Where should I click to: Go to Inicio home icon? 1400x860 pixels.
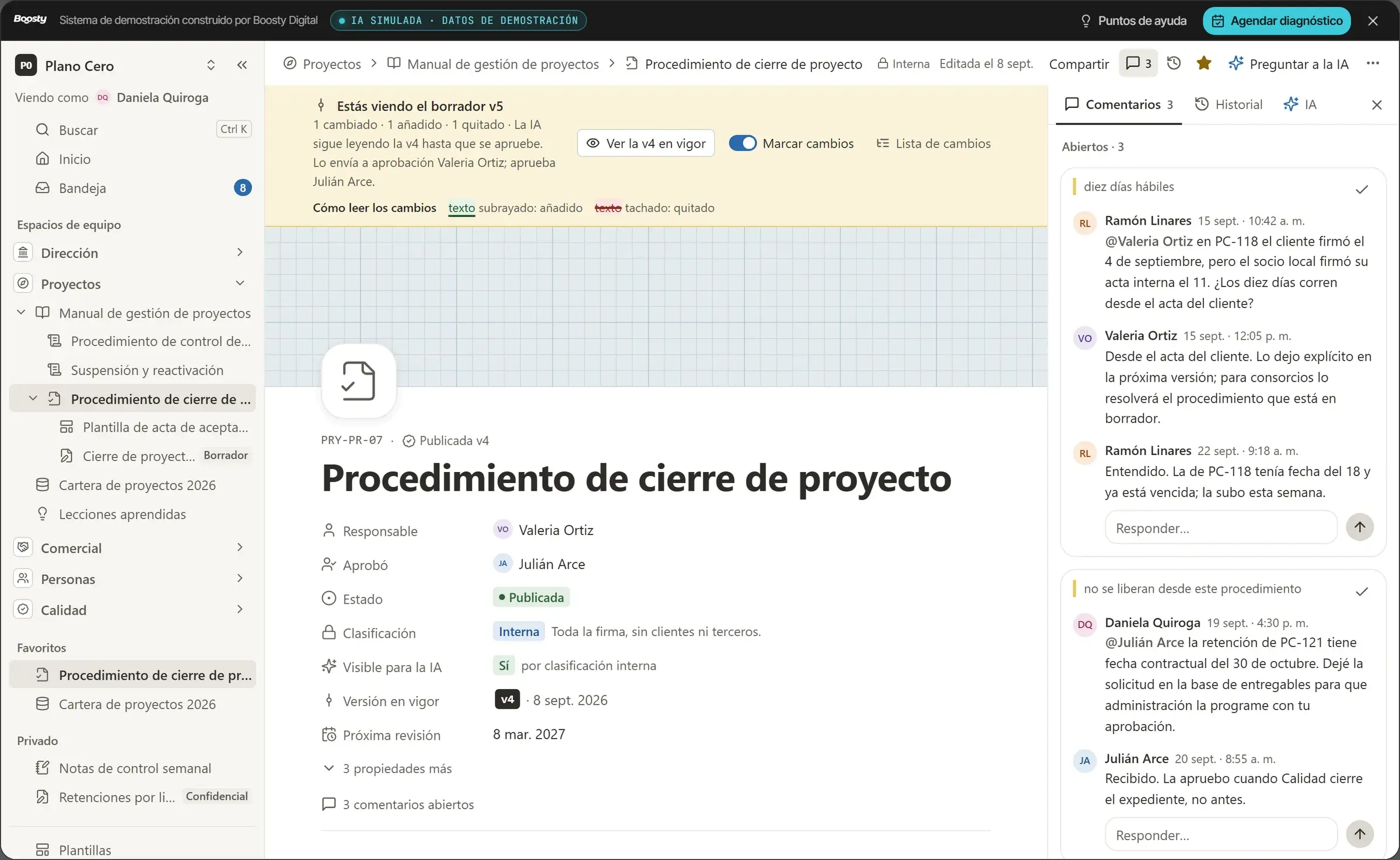coord(43,159)
